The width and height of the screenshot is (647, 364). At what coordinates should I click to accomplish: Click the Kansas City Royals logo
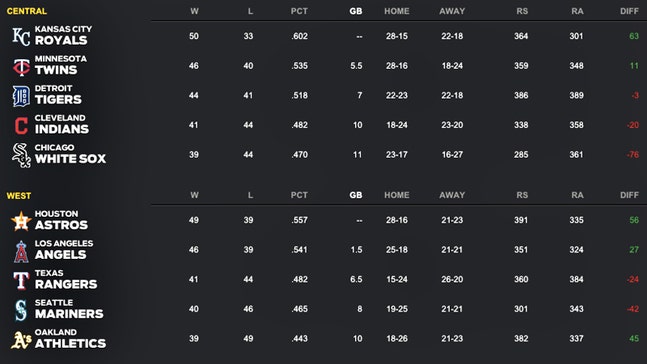[21, 36]
